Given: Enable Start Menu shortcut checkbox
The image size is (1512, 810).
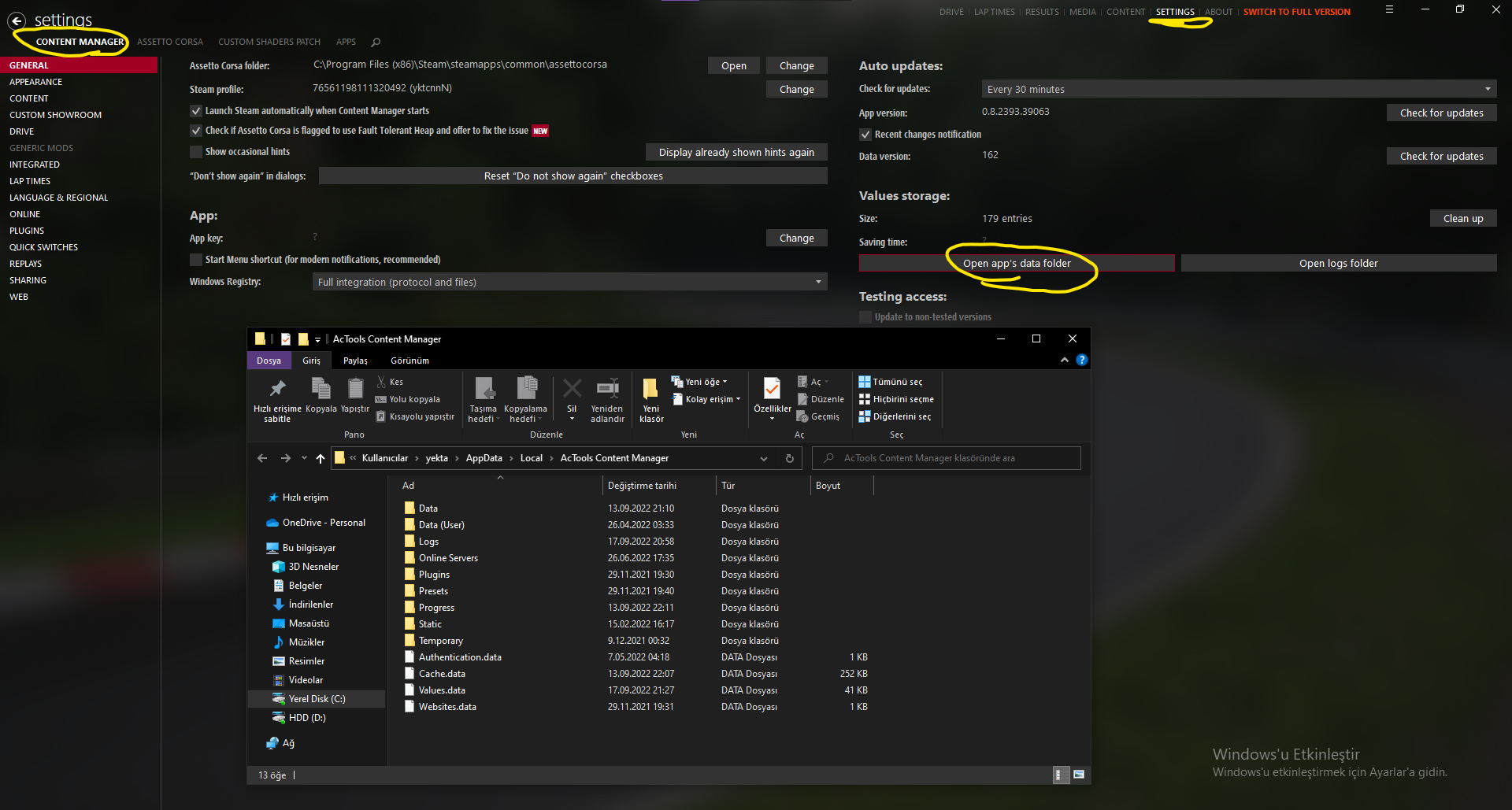Looking at the screenshot, I should pos(196,260).
